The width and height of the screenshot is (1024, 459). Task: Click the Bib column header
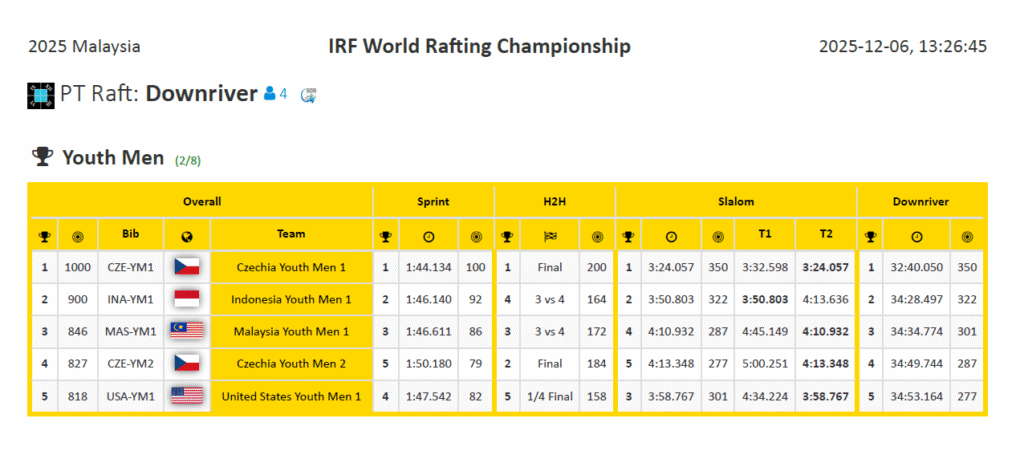pyautogui.click(x=131, y=234)
